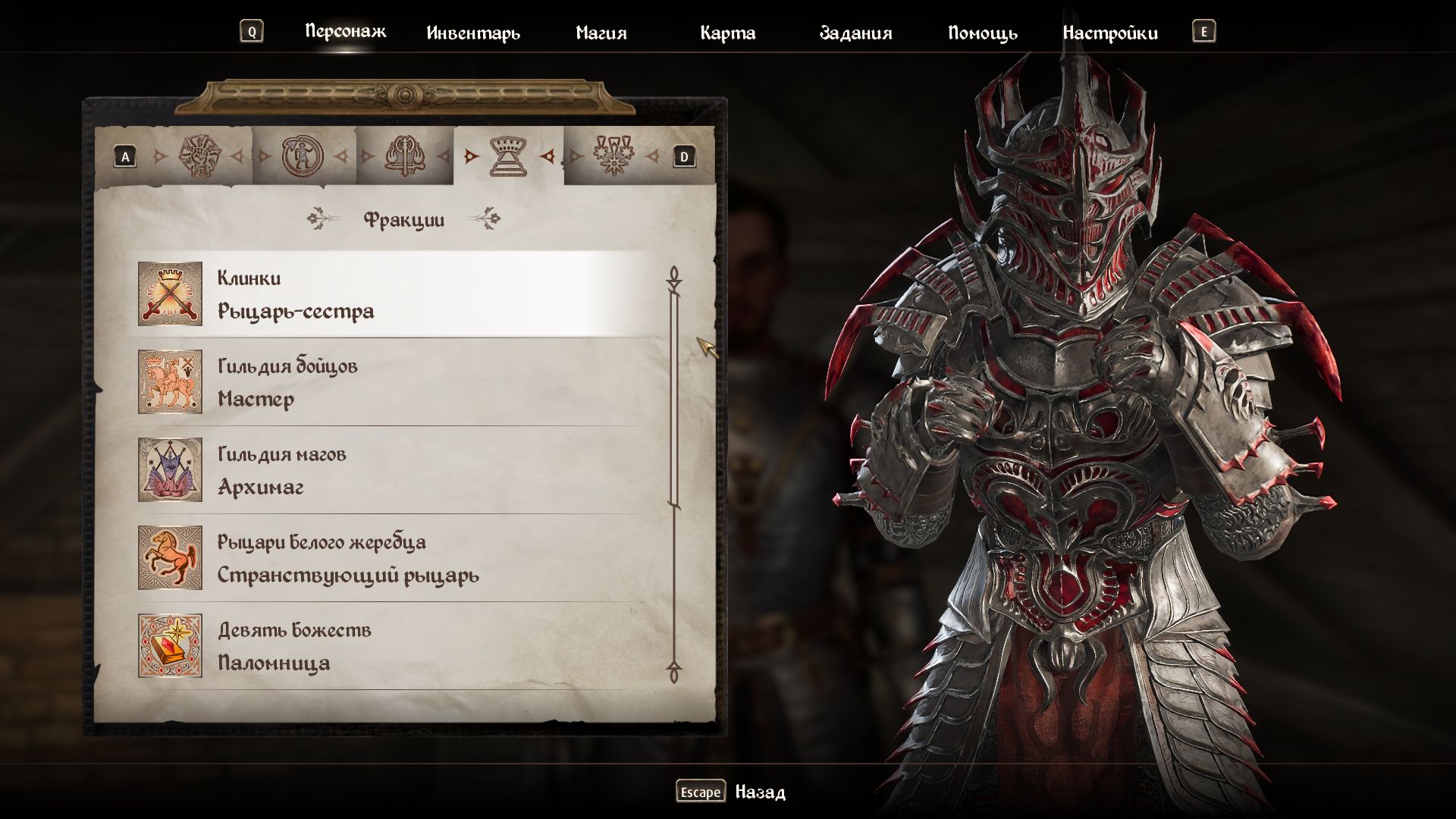Open the axe skills sub-tab icon
This screenshot has height=819, width=1456.
(405, 156)
